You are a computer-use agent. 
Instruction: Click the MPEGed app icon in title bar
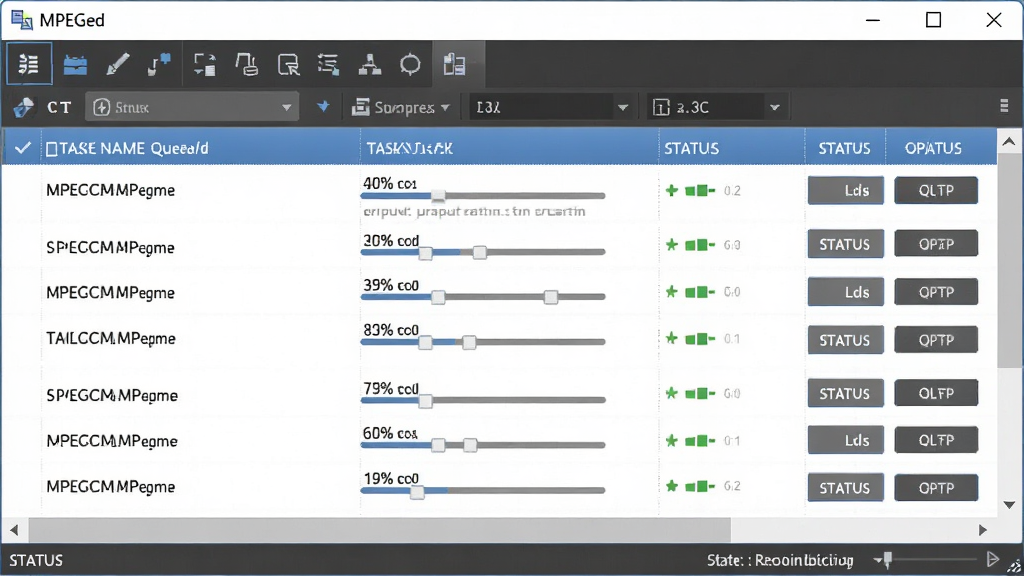[x=22, y=20]
